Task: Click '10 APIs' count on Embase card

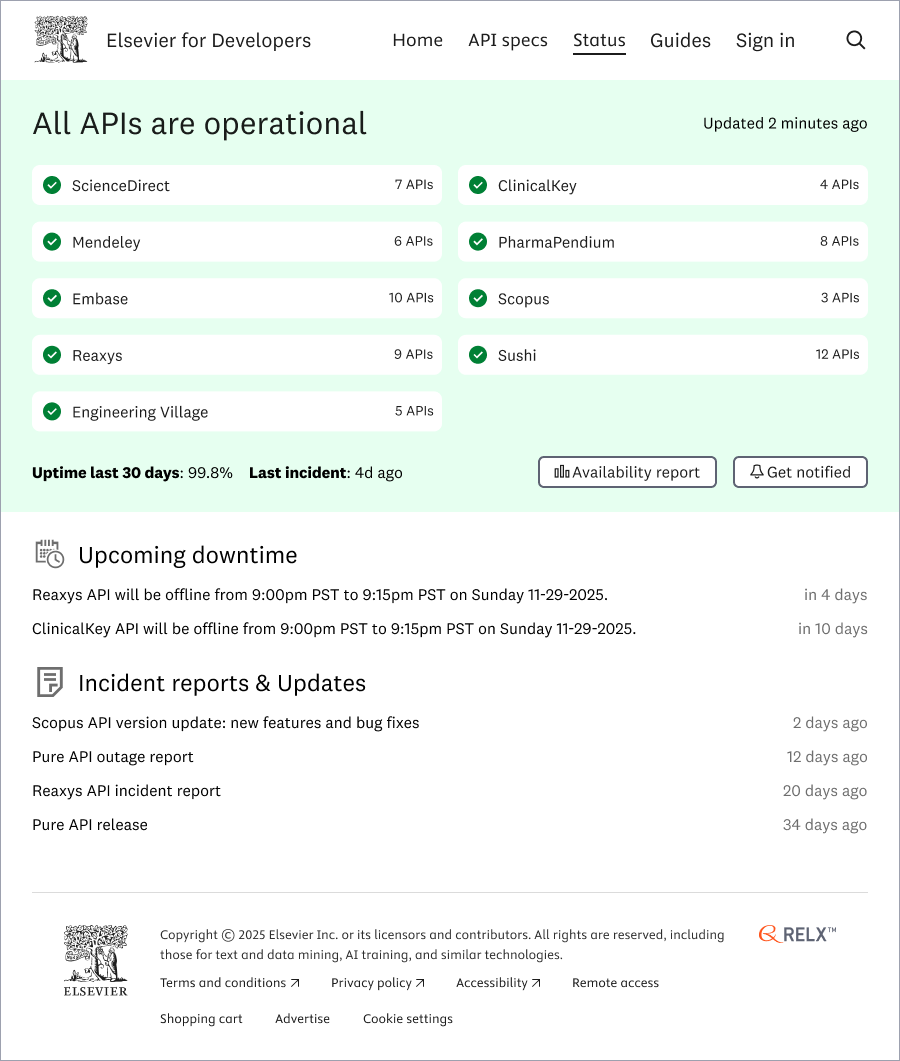Action: click(411, 297)
